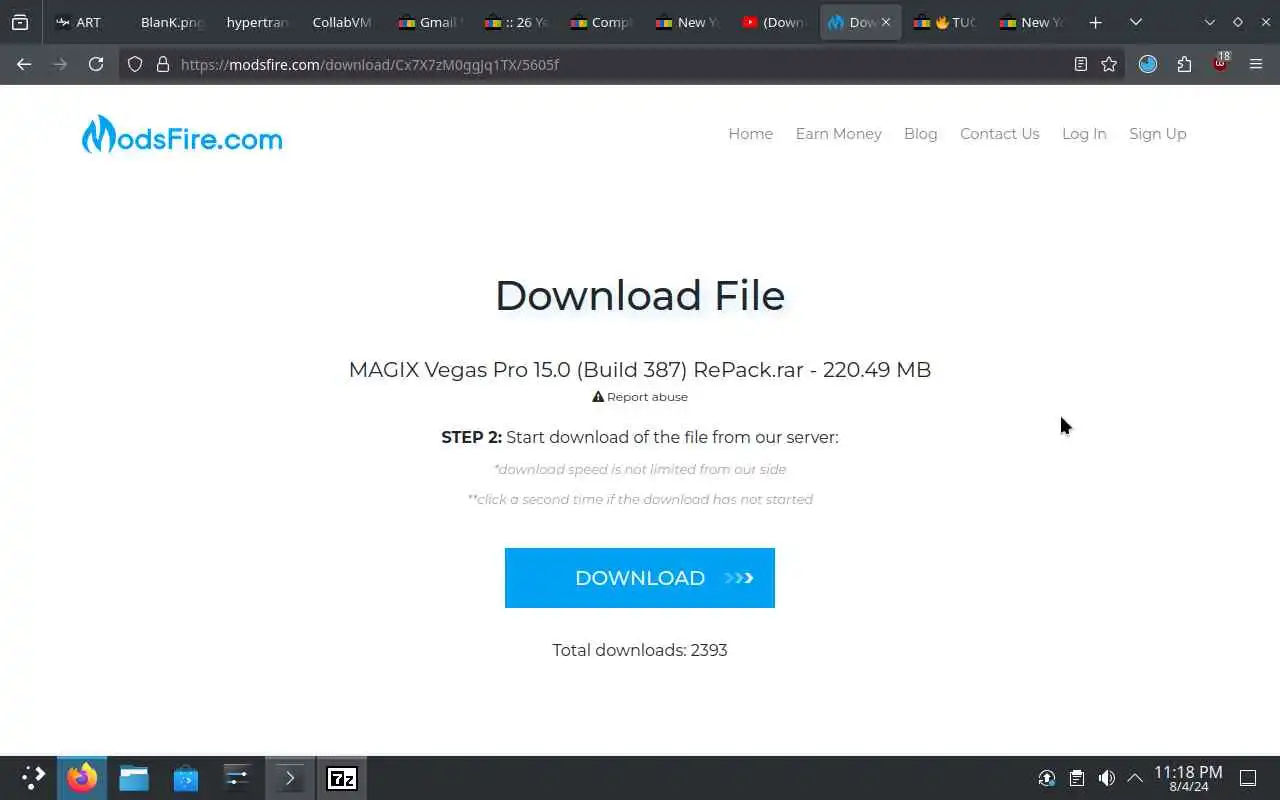
Task: Open the round blue toolbar extension icon
Action: (x=1148, y=64)
